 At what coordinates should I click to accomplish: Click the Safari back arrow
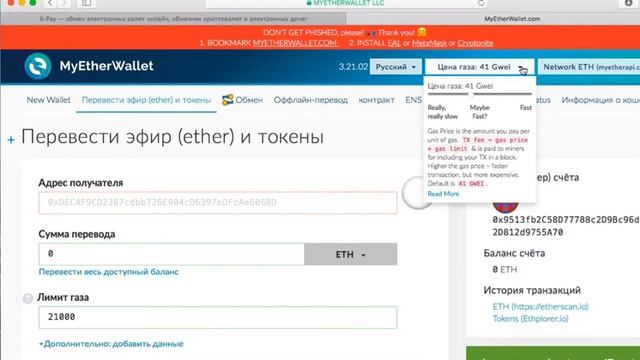pos(50,3)
